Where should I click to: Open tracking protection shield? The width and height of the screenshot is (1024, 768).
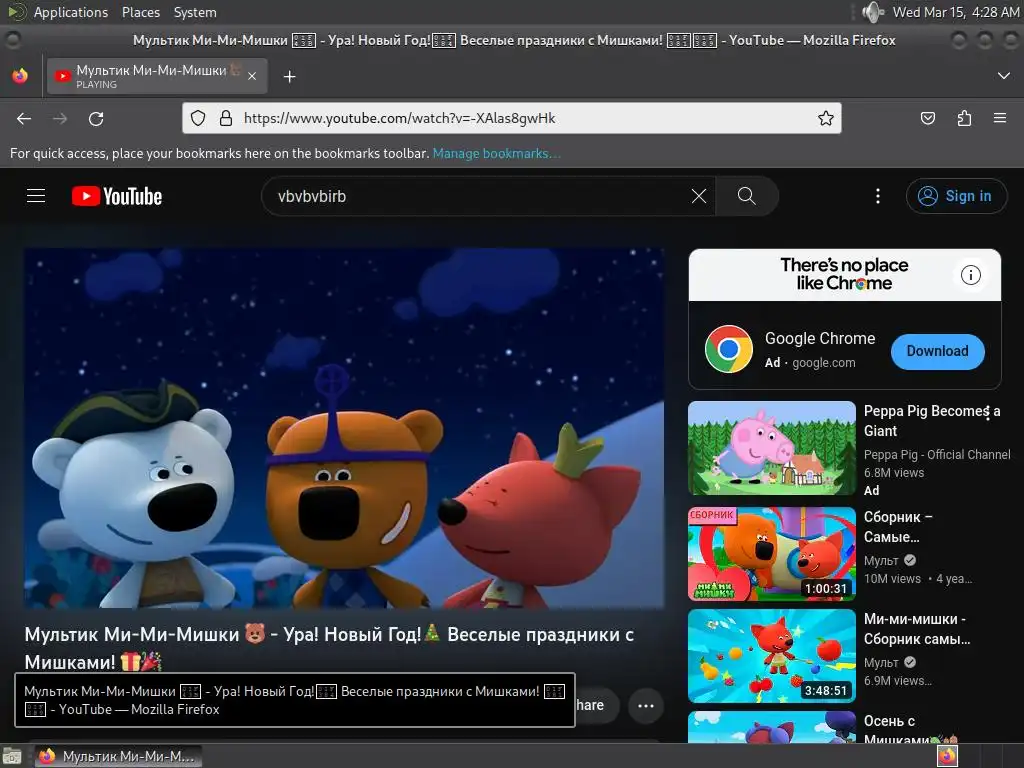pos(198,118)
